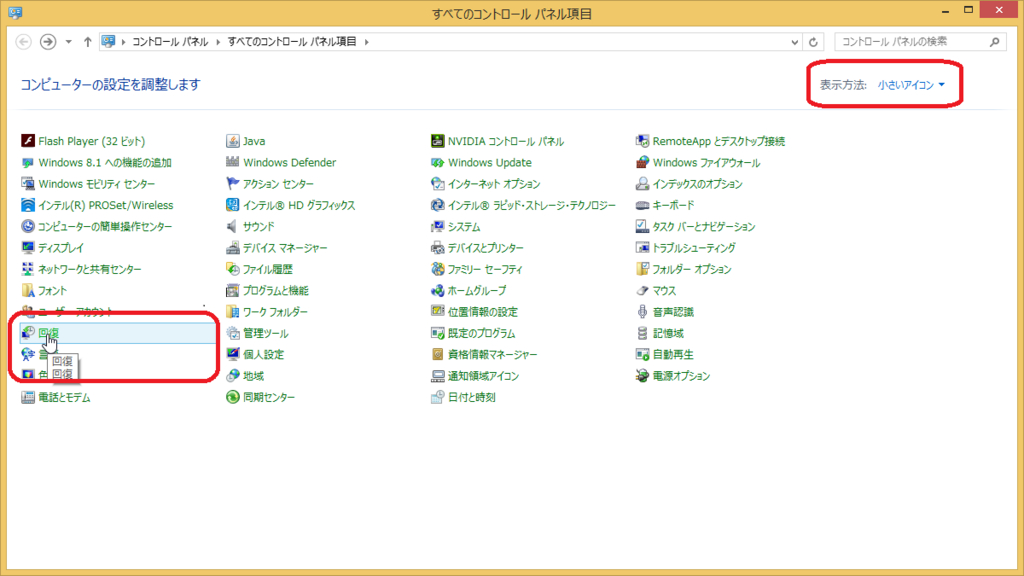Click the コントロール パネル breadcrumb
Screen dimensions: 1024x576
pyautogui.click(x=170, y=42)
